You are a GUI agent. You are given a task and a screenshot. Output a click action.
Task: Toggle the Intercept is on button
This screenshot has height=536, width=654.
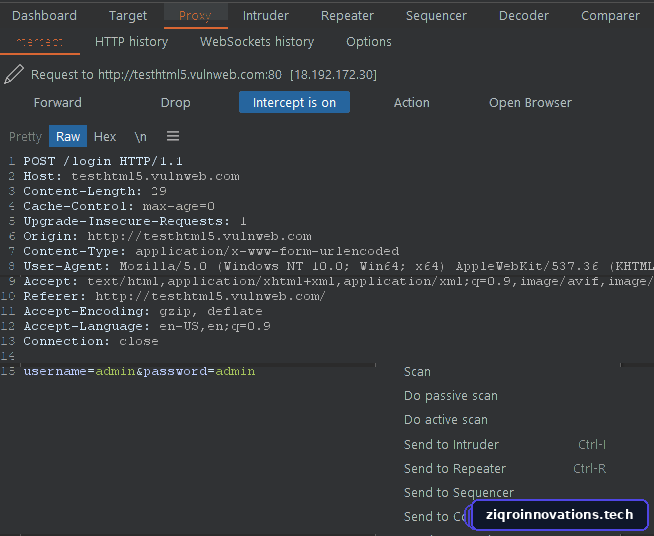tap(294, 102)
